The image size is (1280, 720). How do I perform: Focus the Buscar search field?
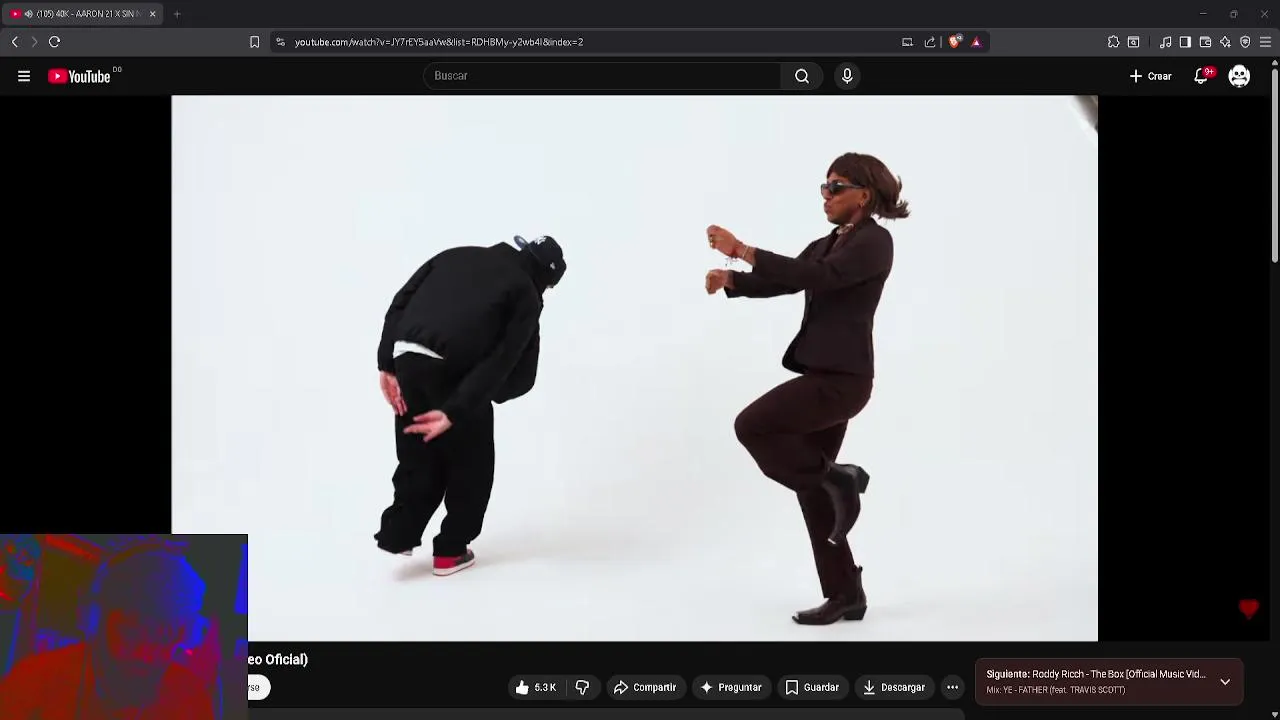(601, 76)
